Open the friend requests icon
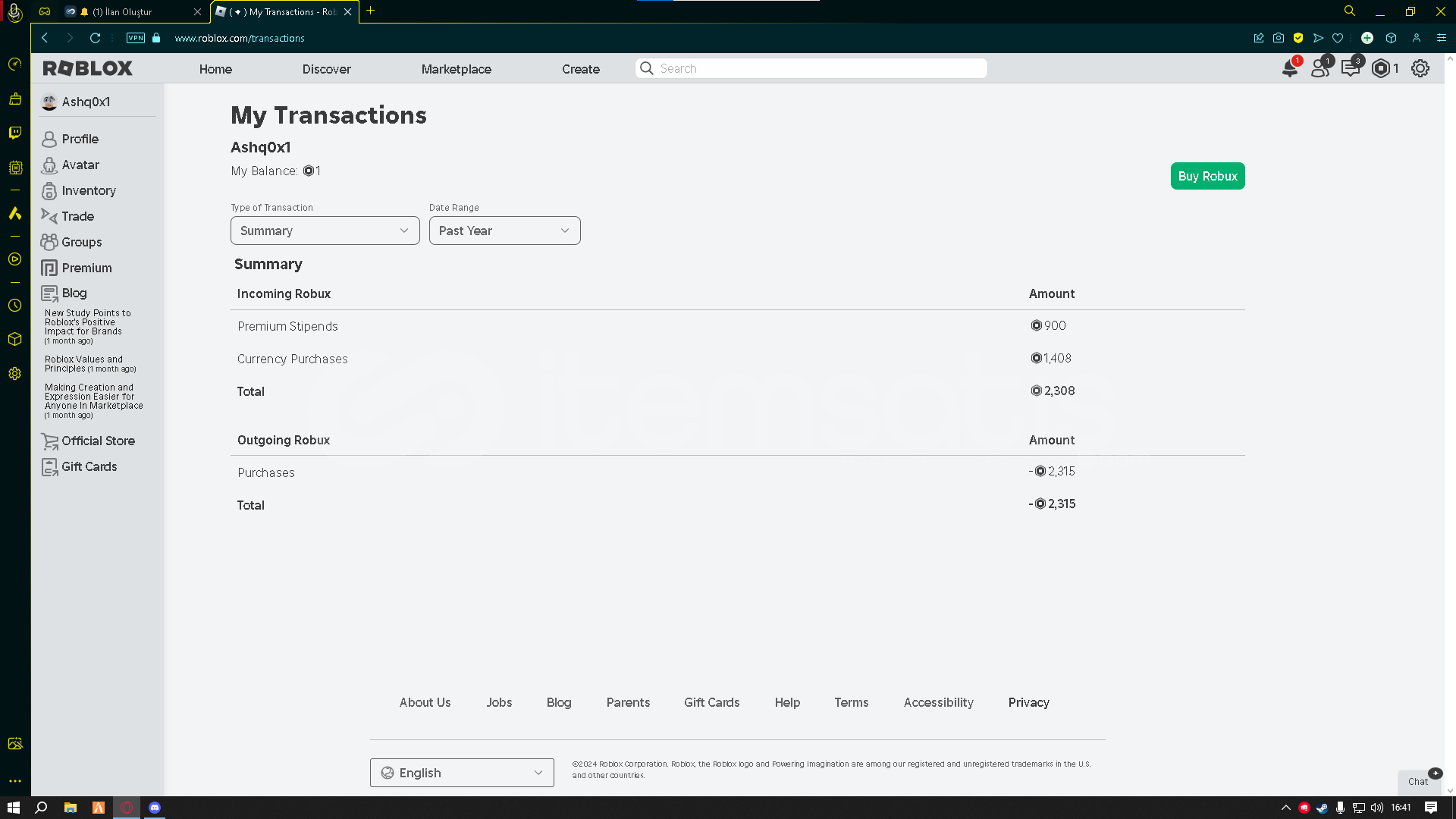The width and height of the screenshot is (1456, 819). click(1319, 68)
